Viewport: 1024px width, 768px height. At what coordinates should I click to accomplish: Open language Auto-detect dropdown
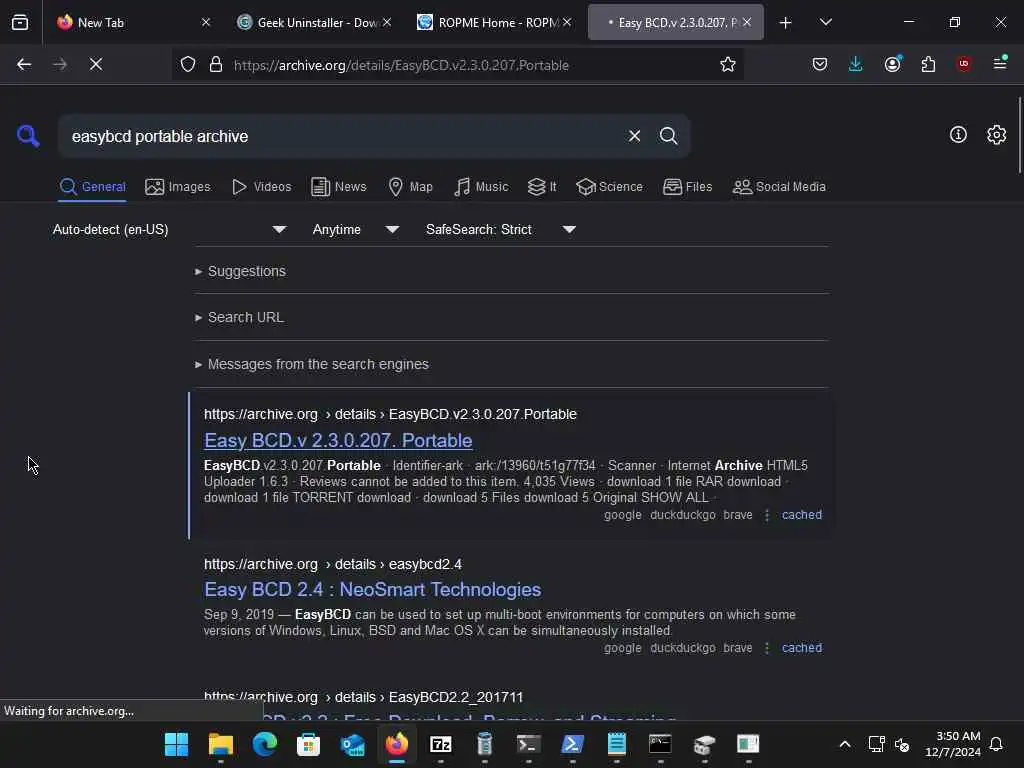(x=170, y=229)
